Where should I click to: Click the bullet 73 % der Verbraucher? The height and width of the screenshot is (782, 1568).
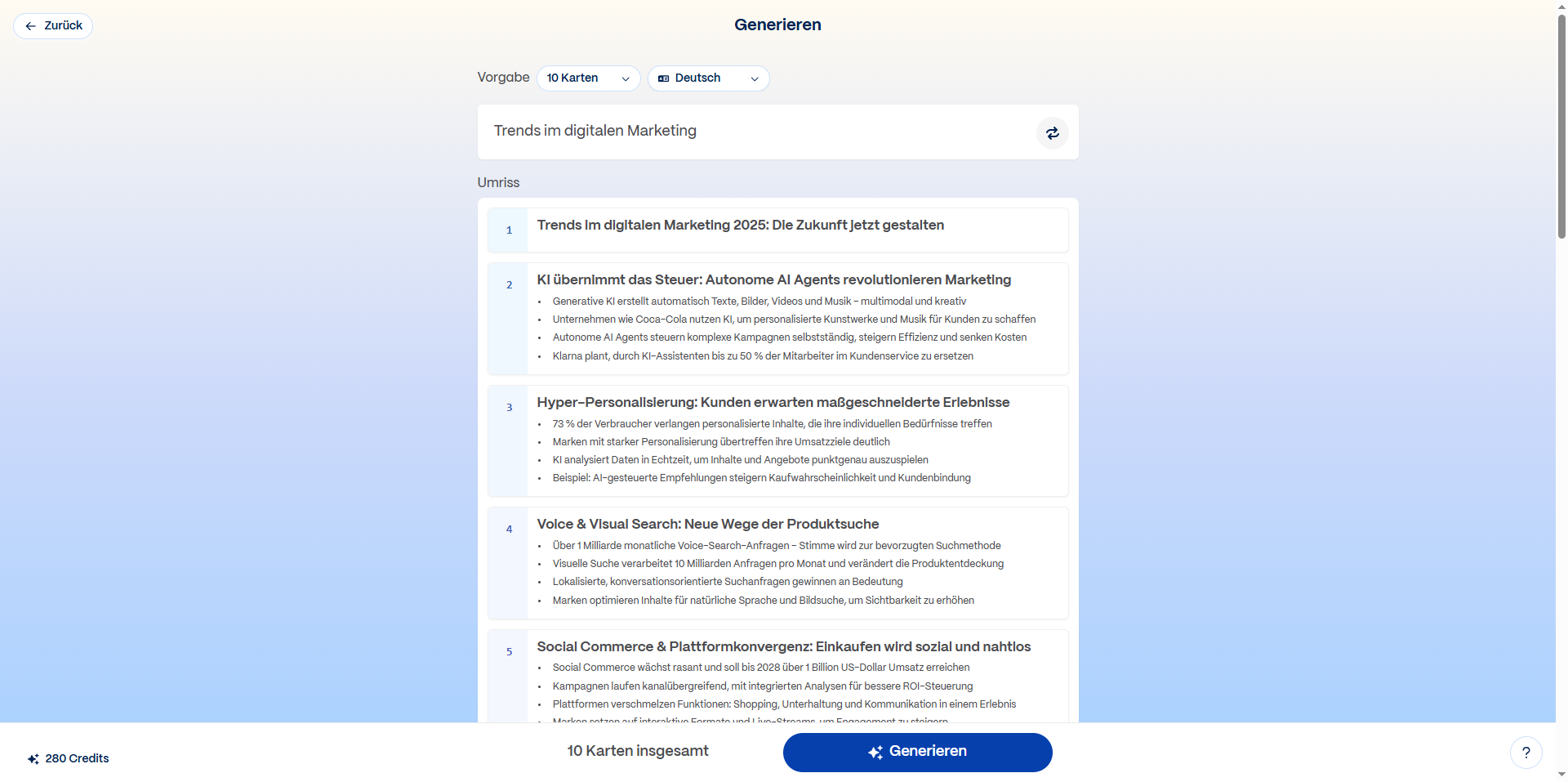[x=772, y=424]
